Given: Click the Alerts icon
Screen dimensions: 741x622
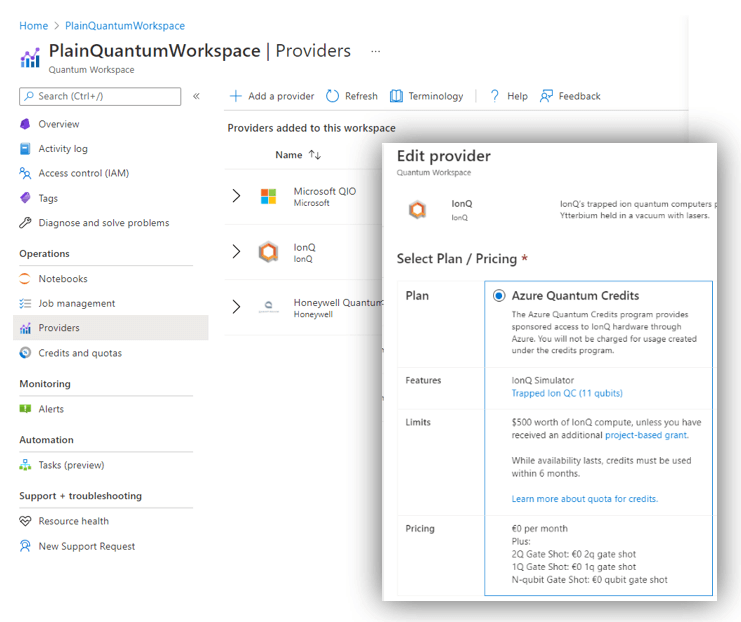Looking at the screenshot, I should coord(25,408).
